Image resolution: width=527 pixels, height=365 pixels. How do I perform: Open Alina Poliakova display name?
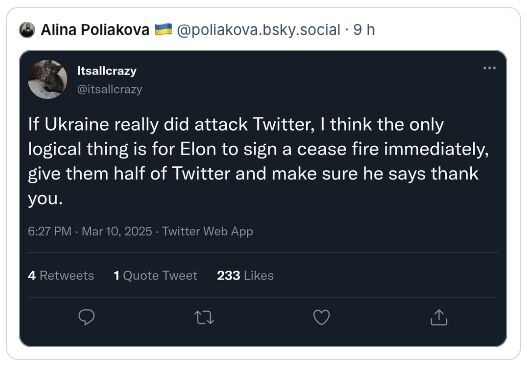[95, 30]
